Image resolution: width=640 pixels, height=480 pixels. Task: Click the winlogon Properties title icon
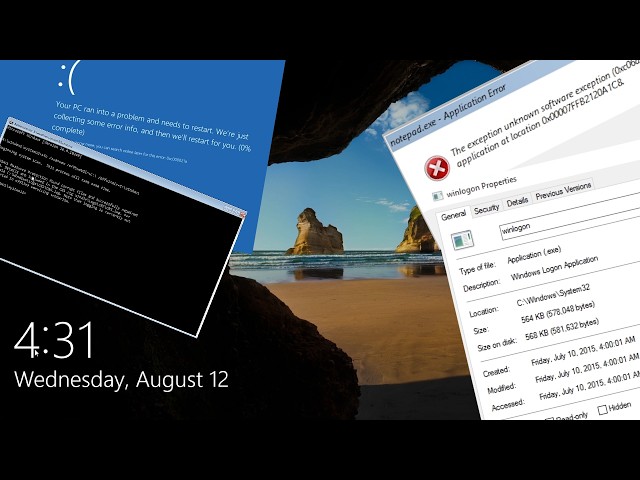click(438, 196)
